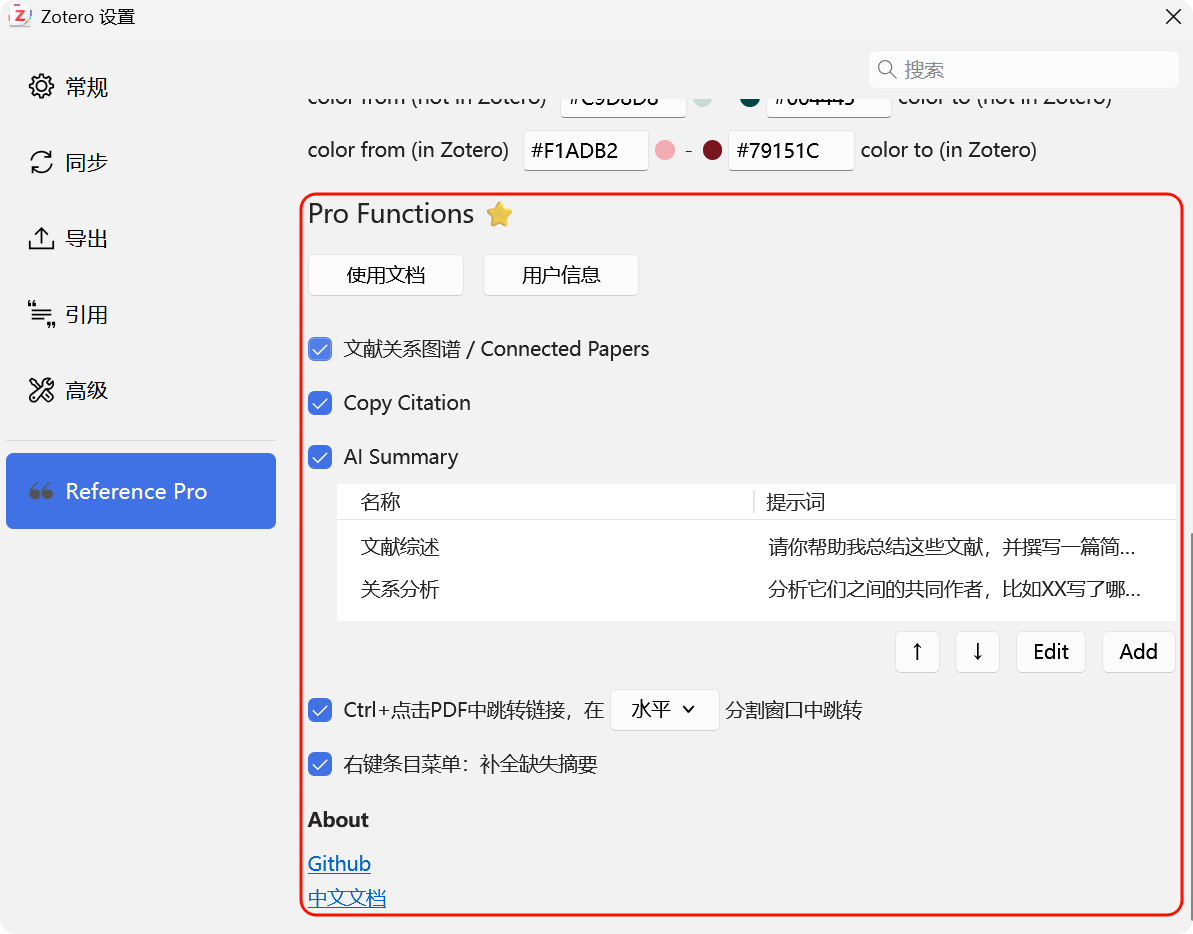The height and width of the screenshot is (934, 1193).
Task: Open the 常规 settings pane
Action: [141, 87]
